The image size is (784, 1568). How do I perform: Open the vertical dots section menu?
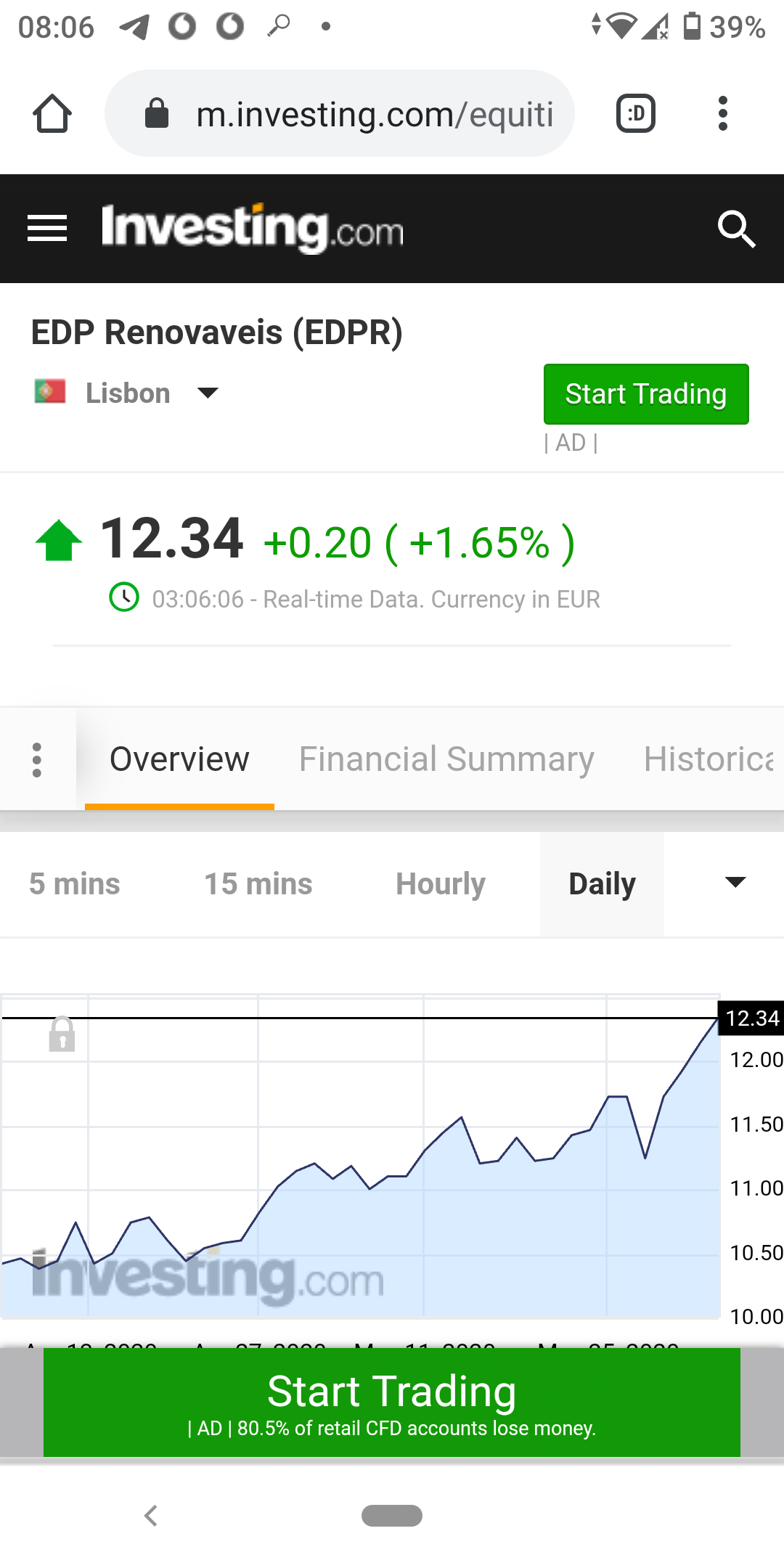pyautogui.click(x=37, y=759)
